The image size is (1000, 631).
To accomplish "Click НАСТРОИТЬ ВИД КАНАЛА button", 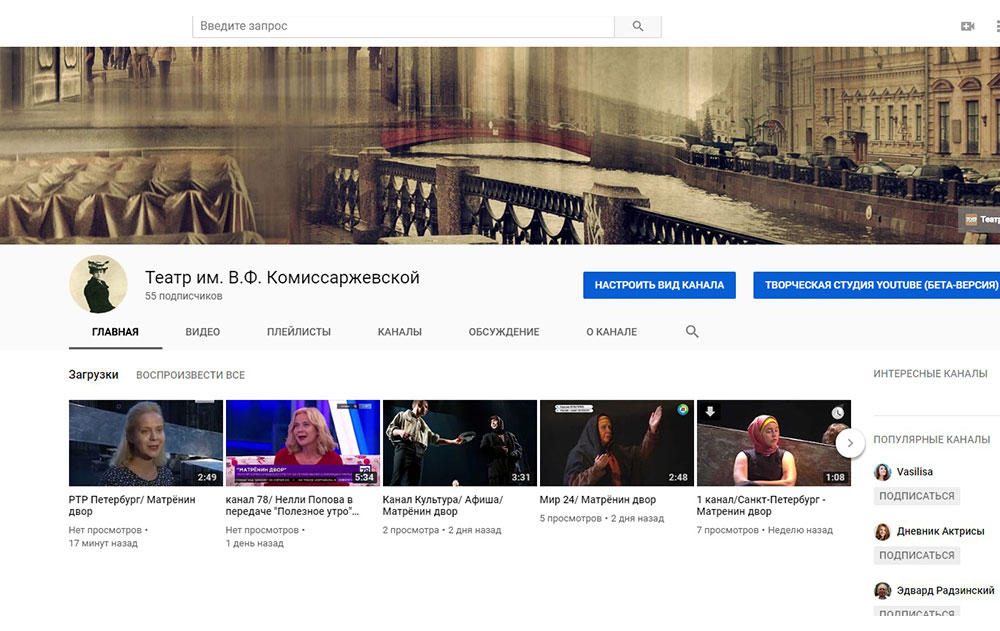I will click(x=659, y=285).
